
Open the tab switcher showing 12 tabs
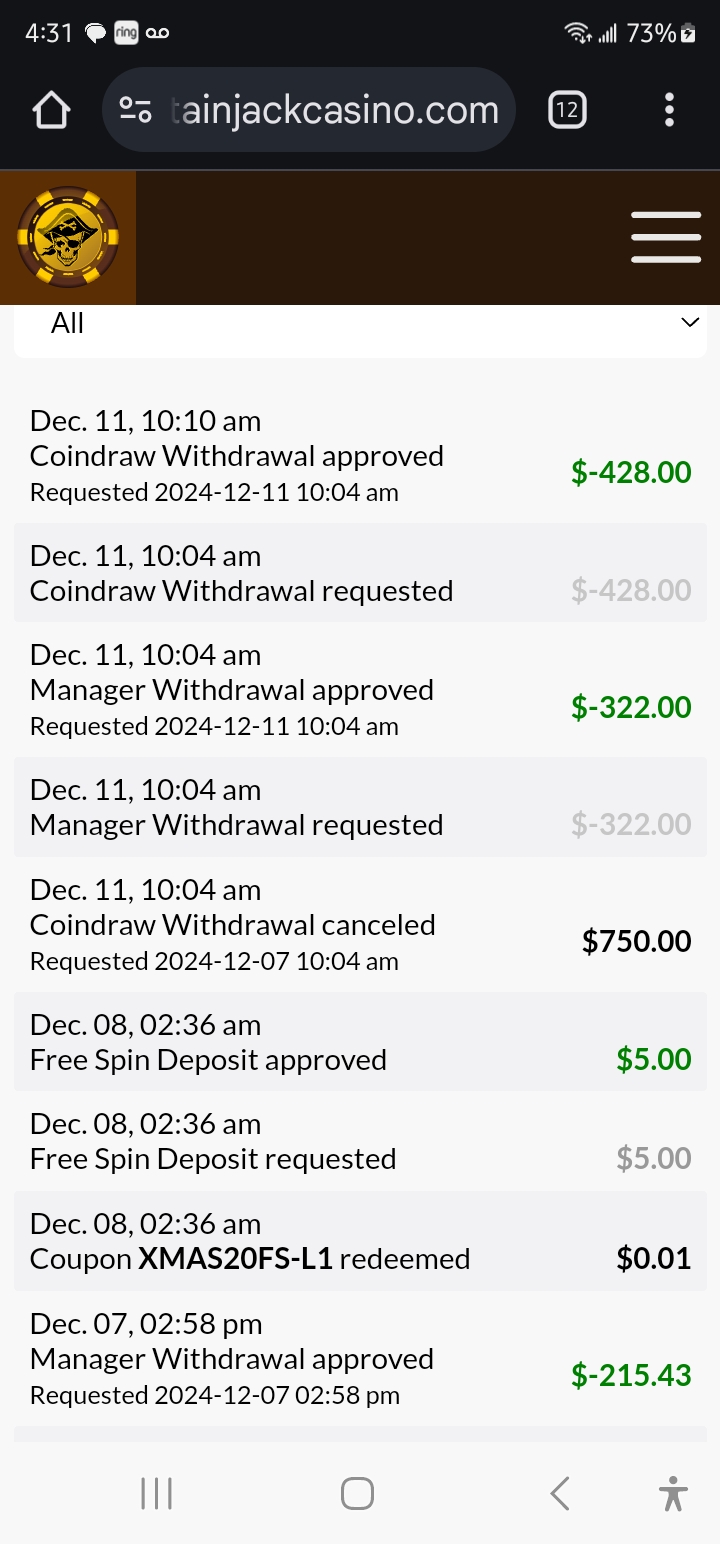tap(567, 110)
